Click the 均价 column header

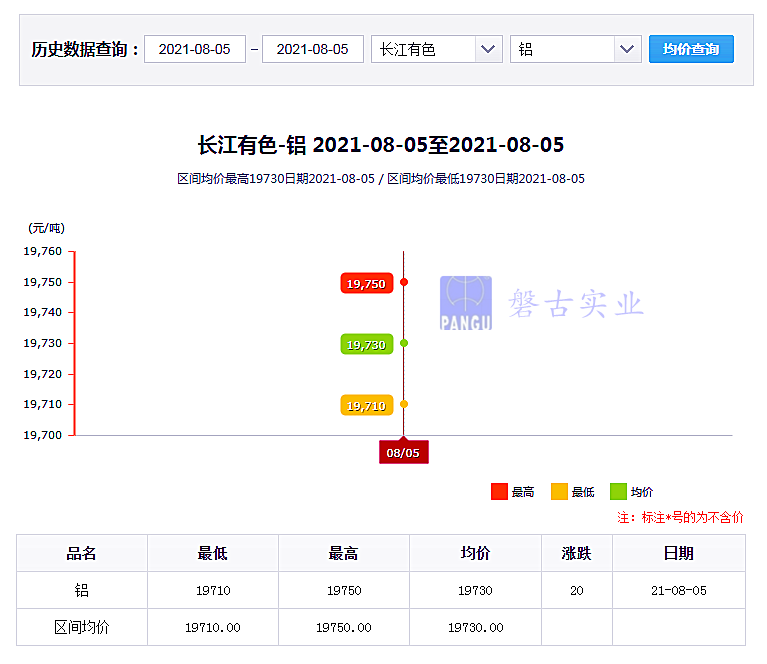tap(475, 553)
